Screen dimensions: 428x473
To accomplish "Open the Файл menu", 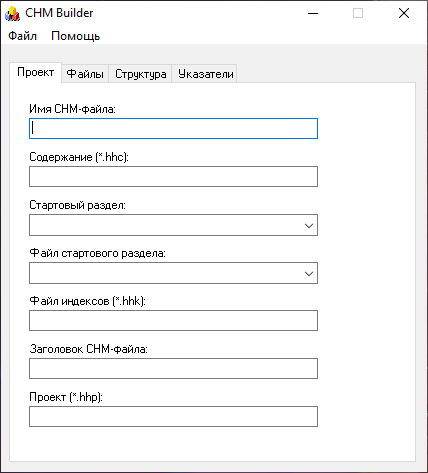I will pyautogui.click(x=22, y=36).
